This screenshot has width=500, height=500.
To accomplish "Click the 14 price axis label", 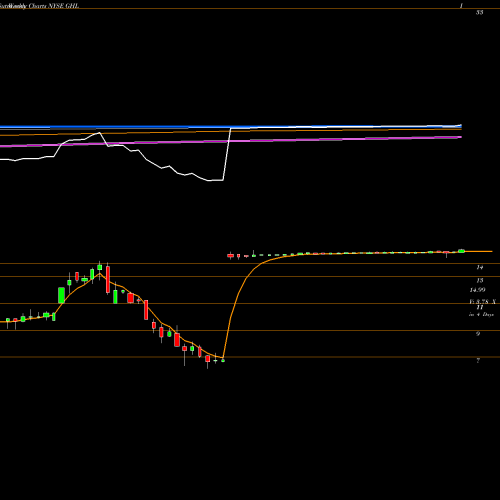I will click(480, 267).
